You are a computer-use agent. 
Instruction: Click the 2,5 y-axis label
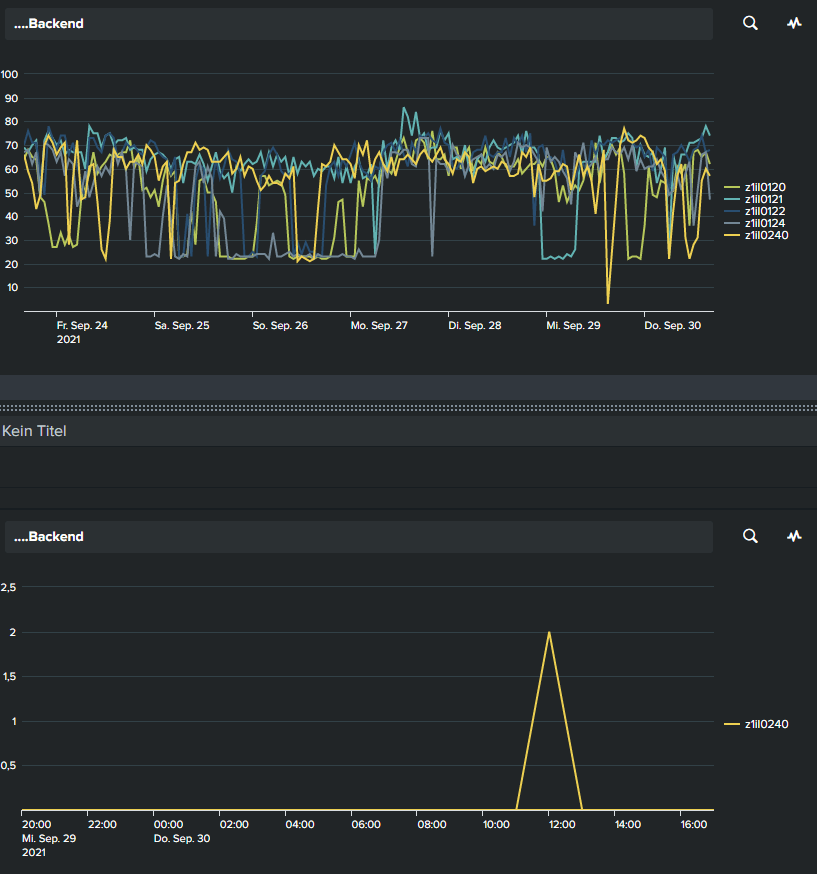(8, 587)
